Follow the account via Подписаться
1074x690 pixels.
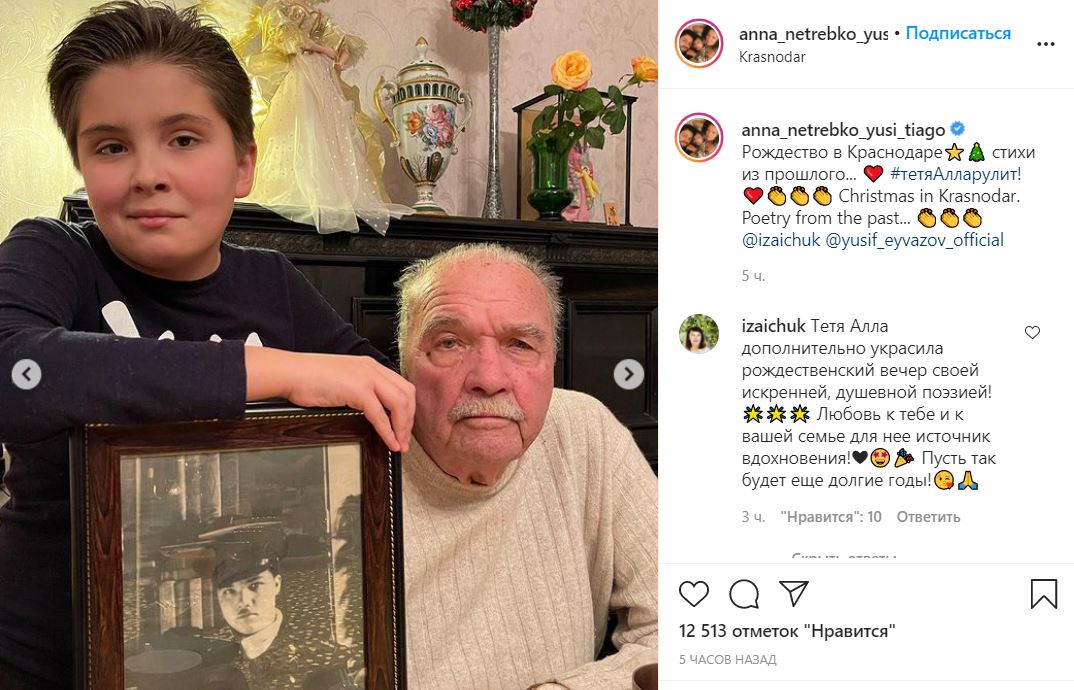pos(958,33)
